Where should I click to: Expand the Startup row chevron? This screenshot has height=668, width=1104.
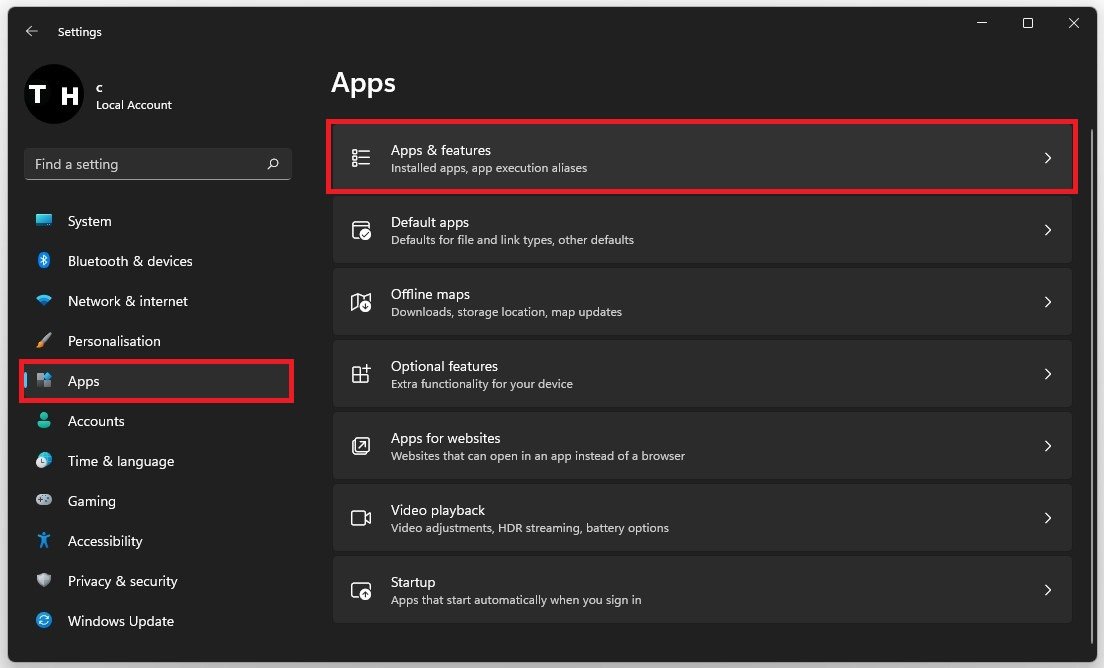coord(1047,590)
